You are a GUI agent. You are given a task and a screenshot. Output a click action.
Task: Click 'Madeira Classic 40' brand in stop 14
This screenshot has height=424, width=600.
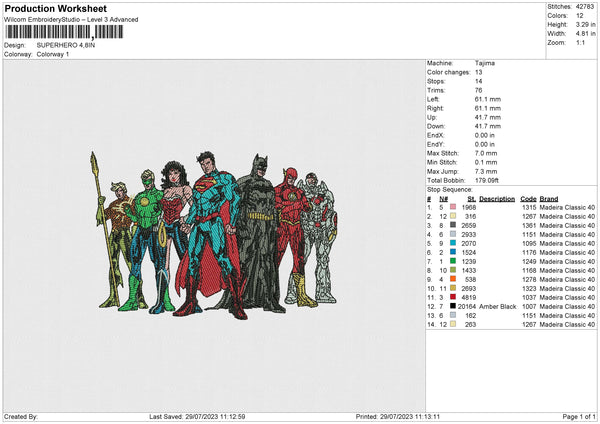point(567,324)
